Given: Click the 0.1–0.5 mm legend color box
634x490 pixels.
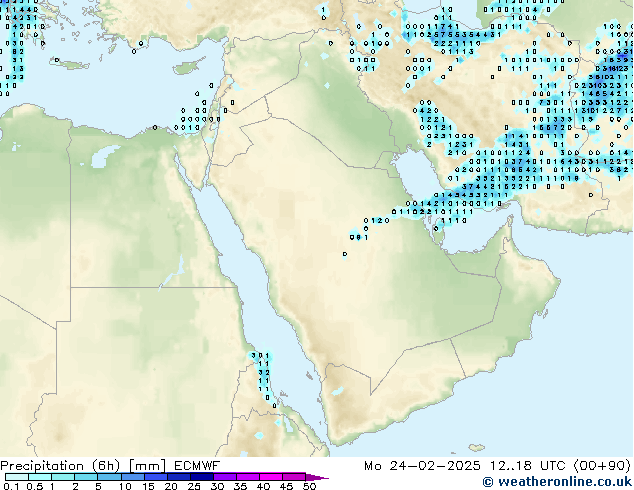Looking at the screenshot, I should pyautogui.click(x=17, y=477).
